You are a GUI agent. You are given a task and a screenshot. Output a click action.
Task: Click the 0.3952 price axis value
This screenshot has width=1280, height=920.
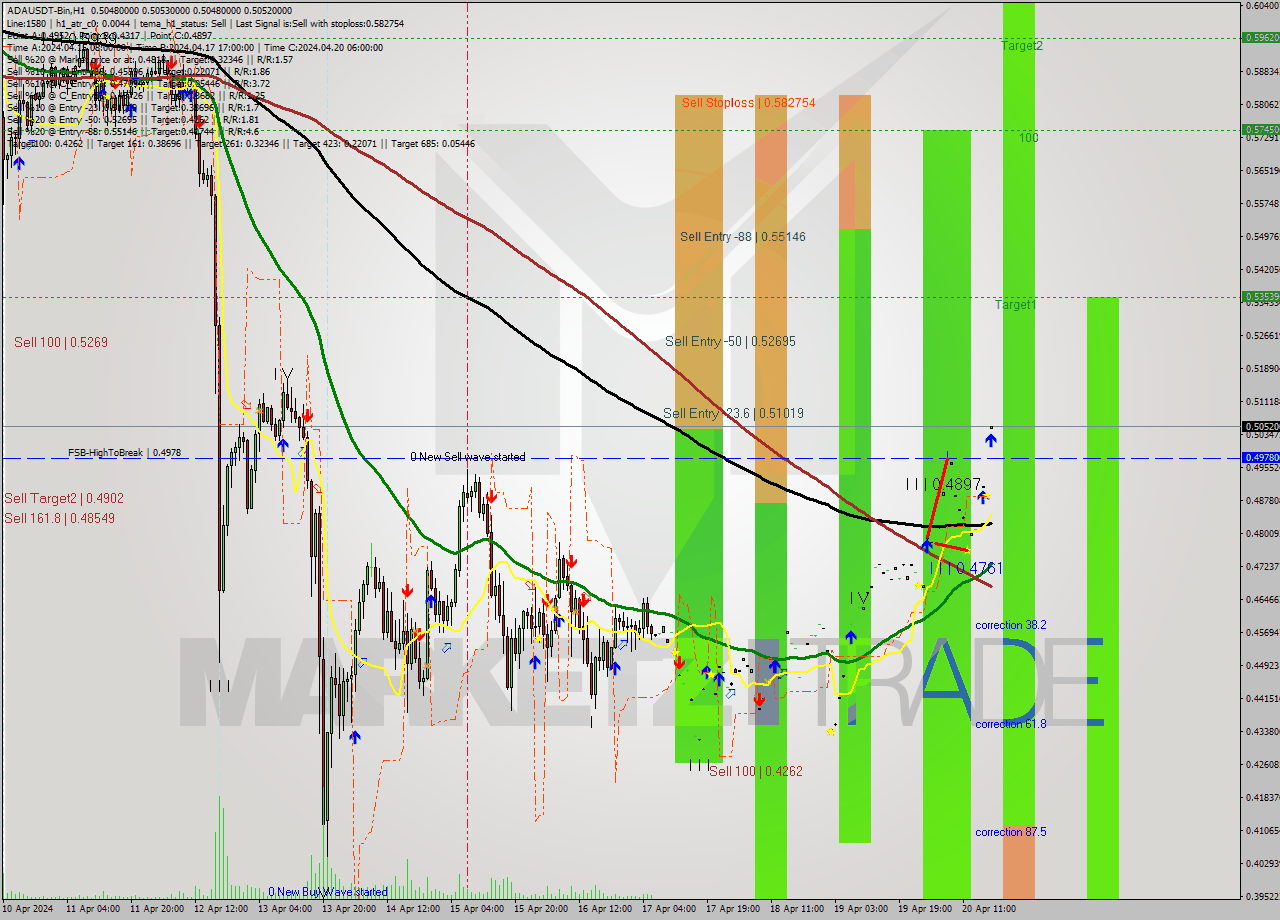[x=1262, y=896]
